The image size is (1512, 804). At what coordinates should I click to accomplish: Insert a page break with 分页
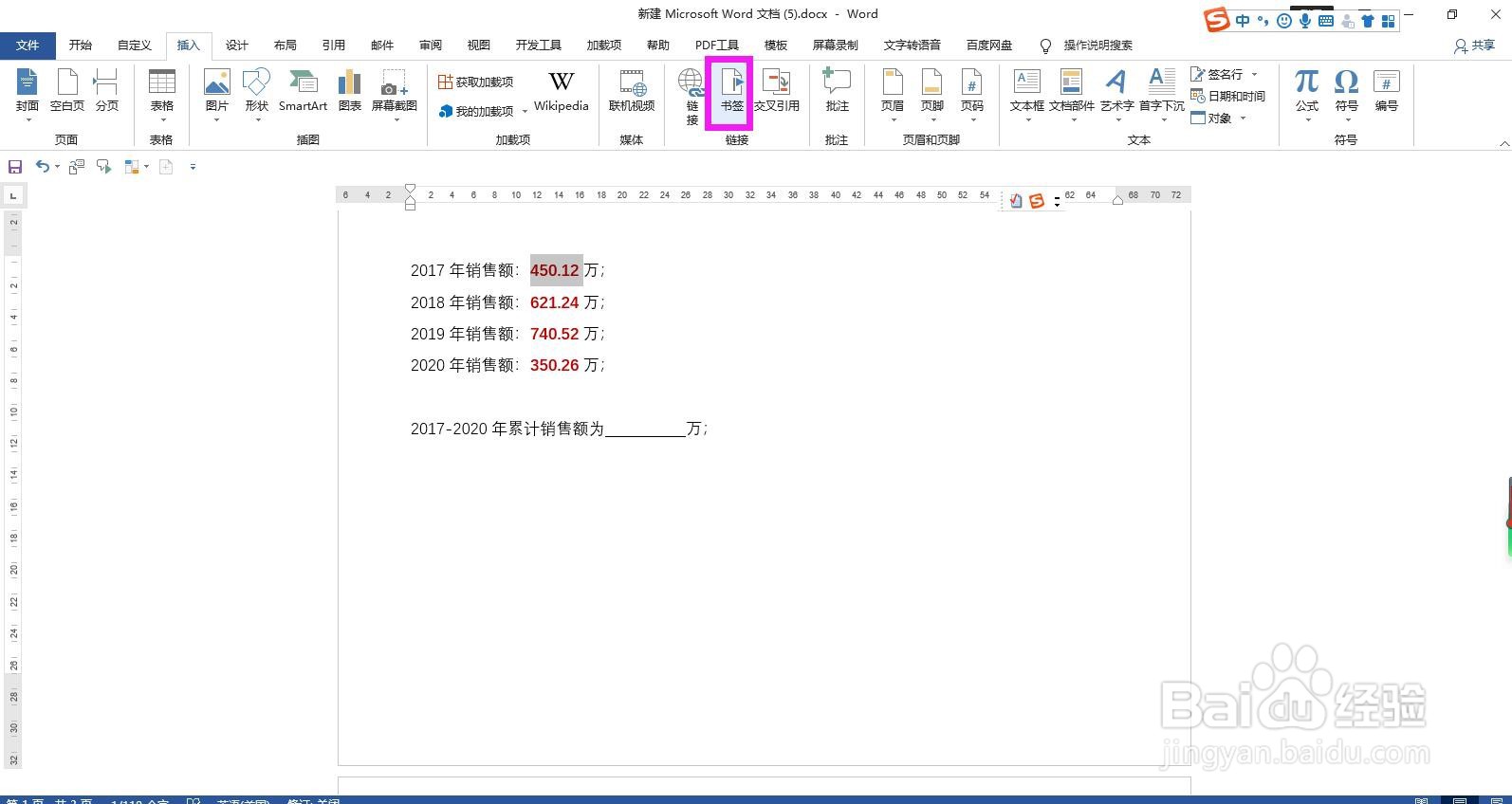point(107,92)
